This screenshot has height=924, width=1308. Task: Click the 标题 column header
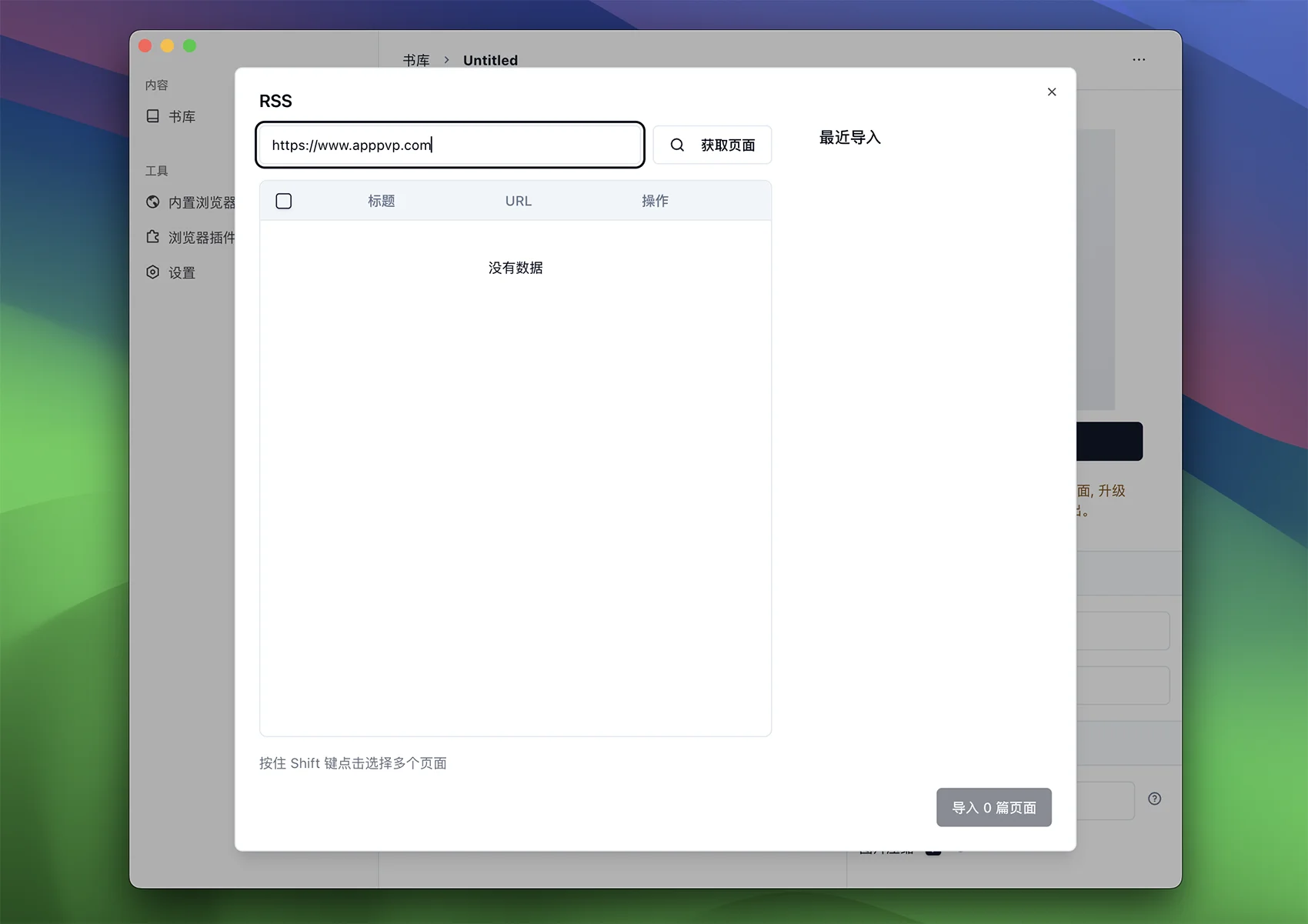[x=381, y=201]
